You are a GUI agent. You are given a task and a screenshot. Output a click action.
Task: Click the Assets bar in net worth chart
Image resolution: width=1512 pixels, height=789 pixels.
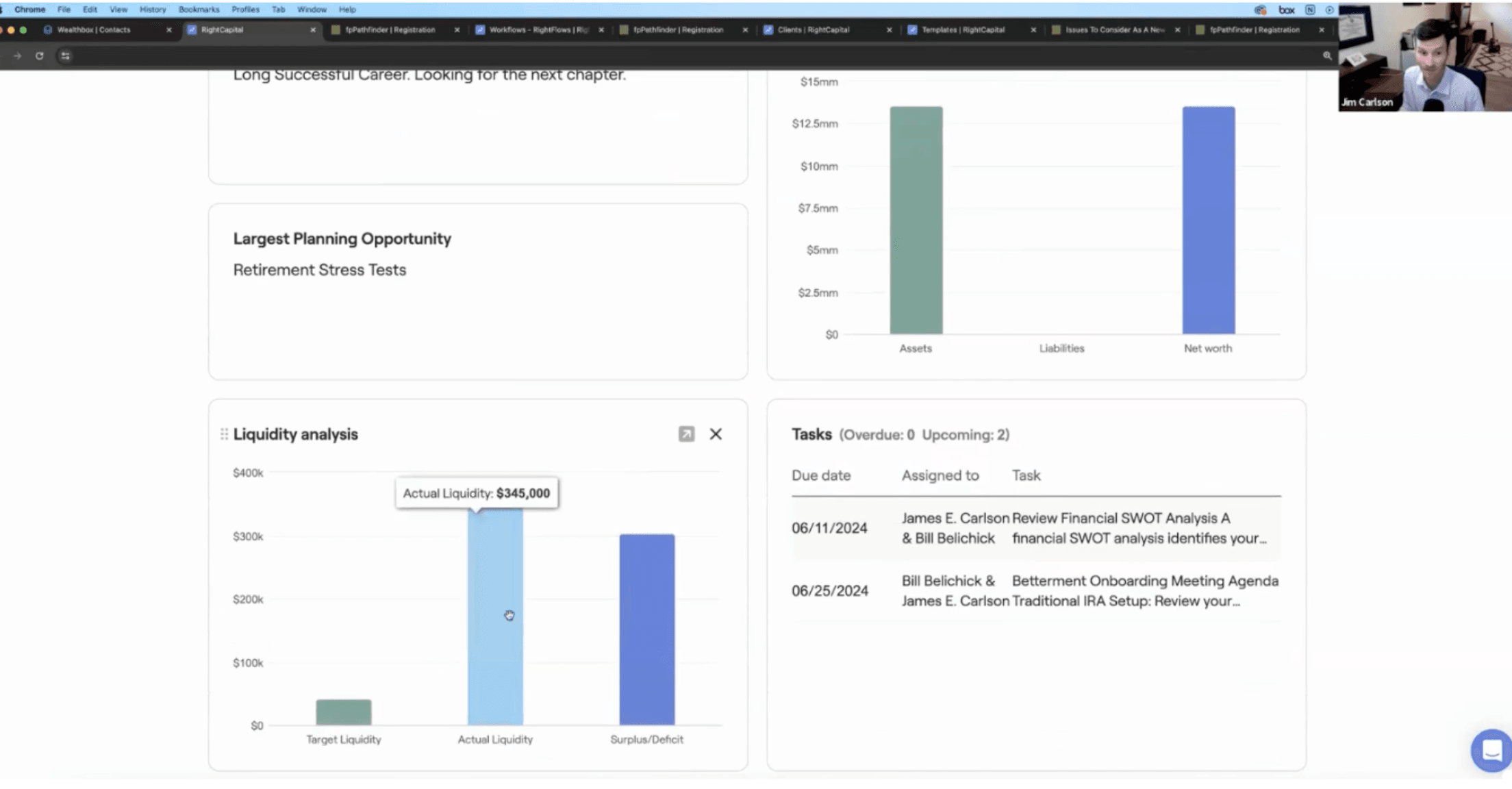pyautogui.click(x=916, y=221)
